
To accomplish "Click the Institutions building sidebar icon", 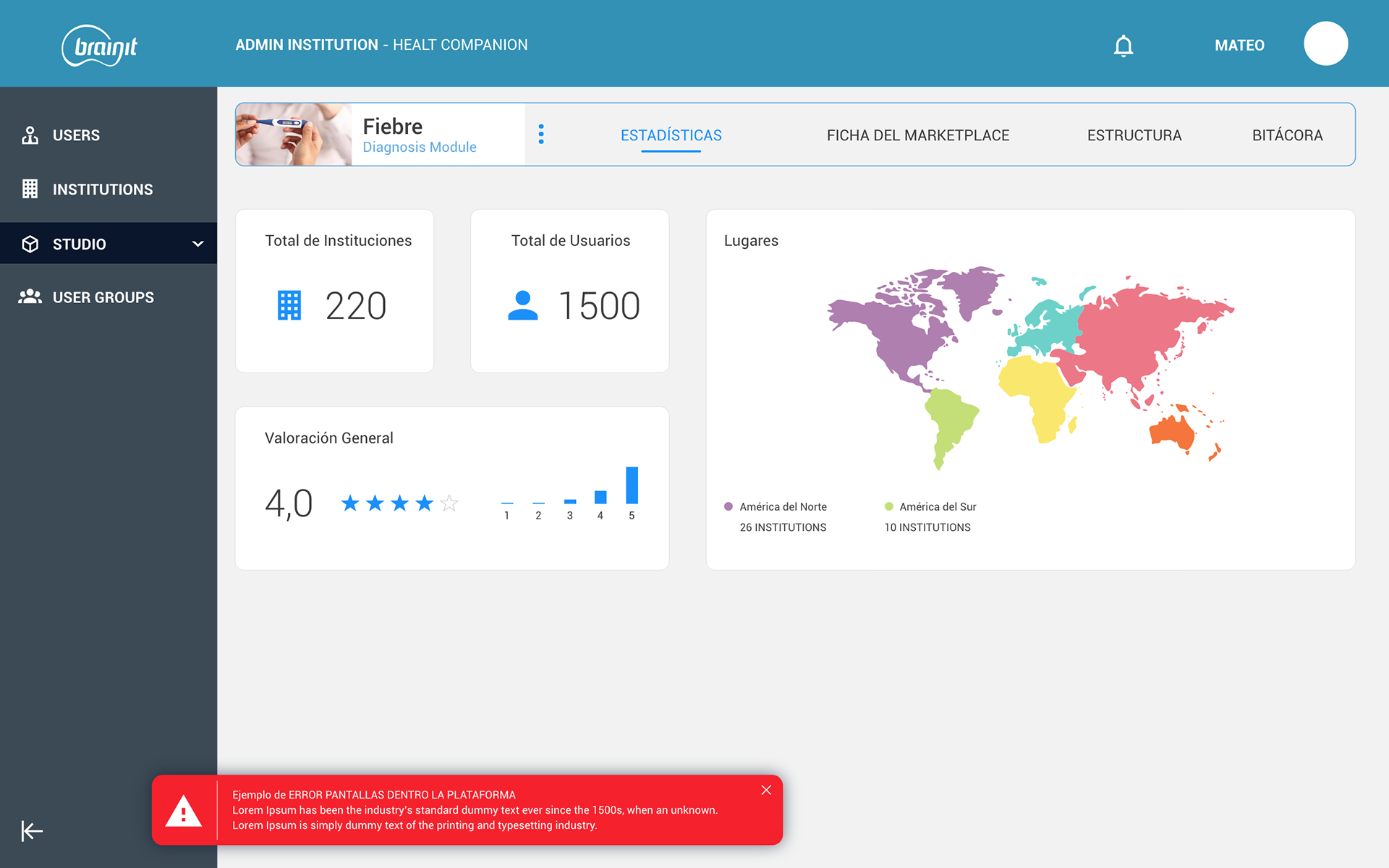I will click(x=30, y=189).
